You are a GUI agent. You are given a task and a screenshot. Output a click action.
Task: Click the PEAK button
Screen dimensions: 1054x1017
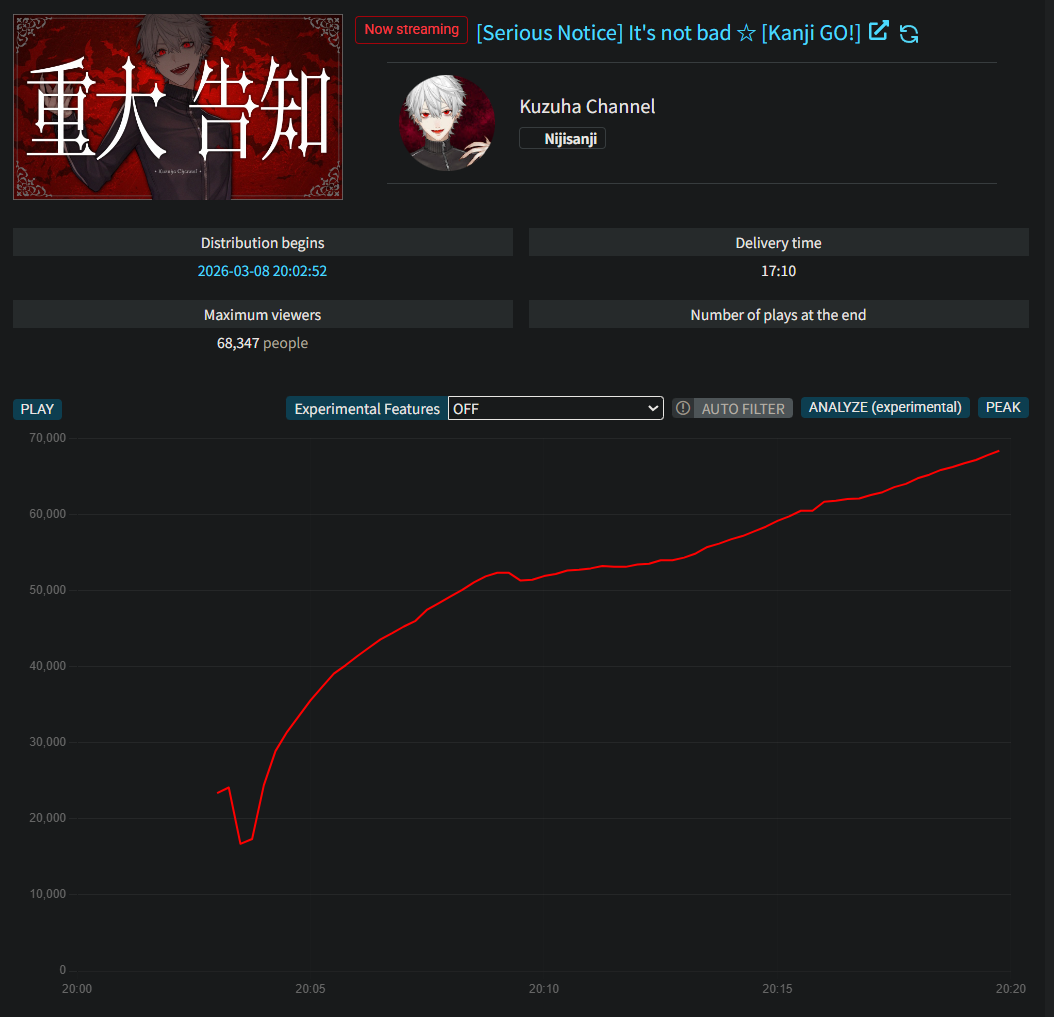[1003, 407]
